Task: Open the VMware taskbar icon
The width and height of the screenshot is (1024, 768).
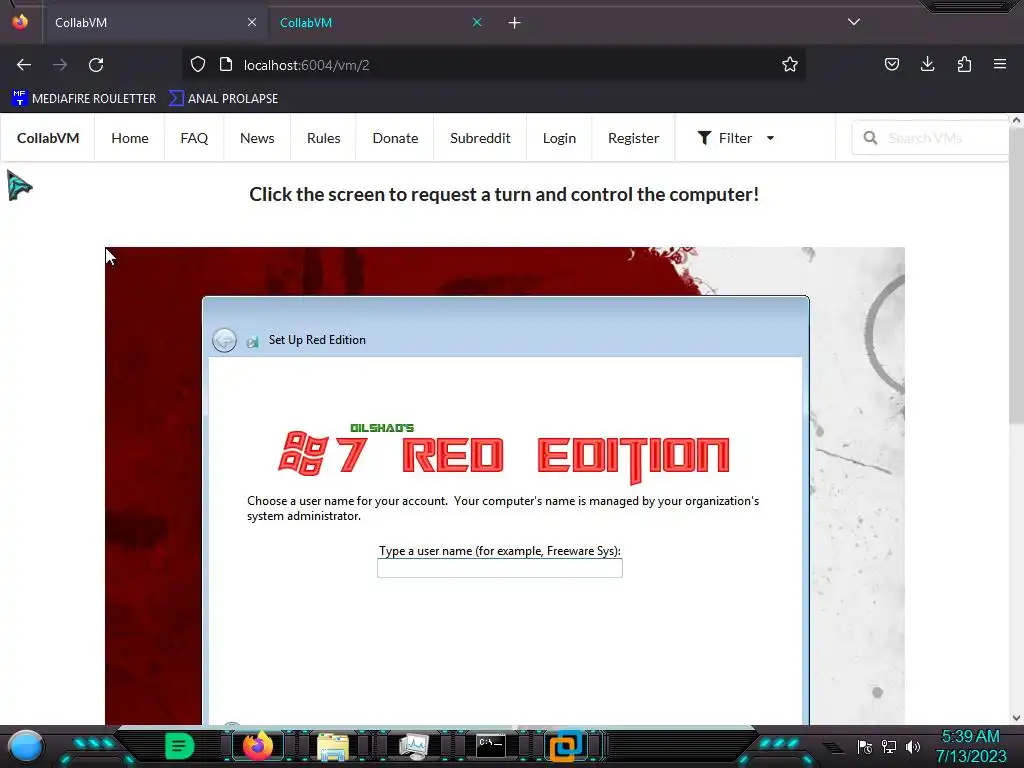Action: [566, 746]
